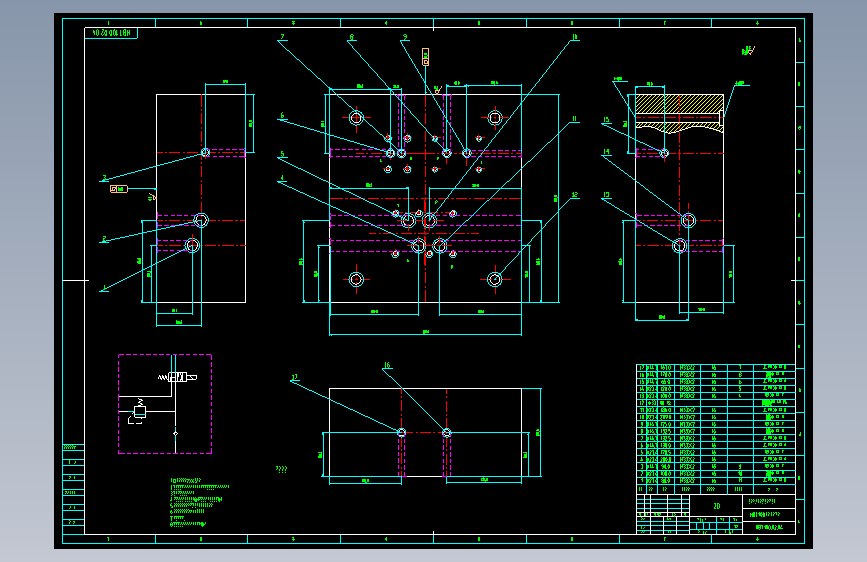This screenshot has height=562, width=867.
Task: Pick hole pointed to by callout 1
Action: 192,245
